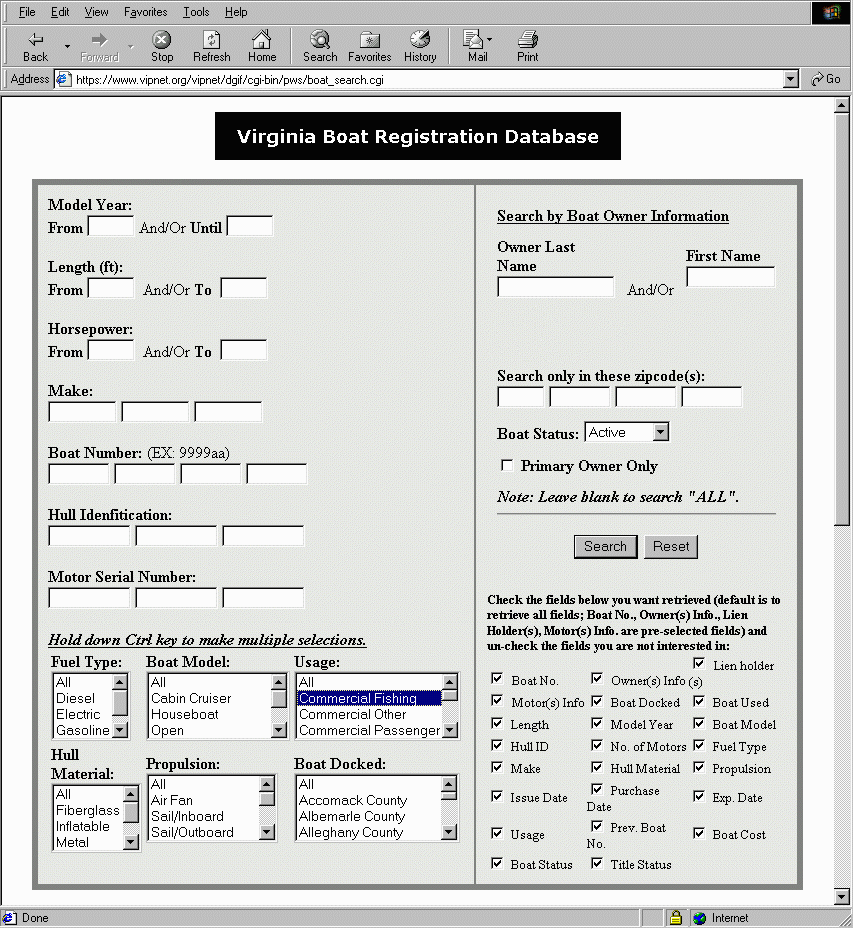This screenshot has width=853, height=933.
Task: Click the Reset form button
Action: [671, 546]
